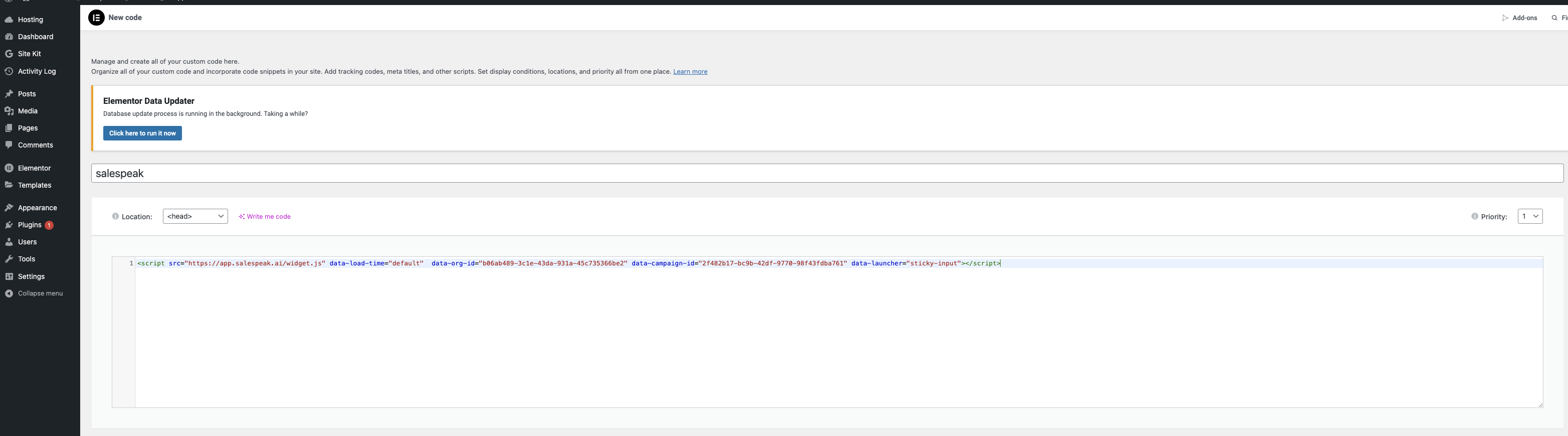Open Site Kit menu item
The height and width of the screenshot is (436, 1568).
click(40, 54)
